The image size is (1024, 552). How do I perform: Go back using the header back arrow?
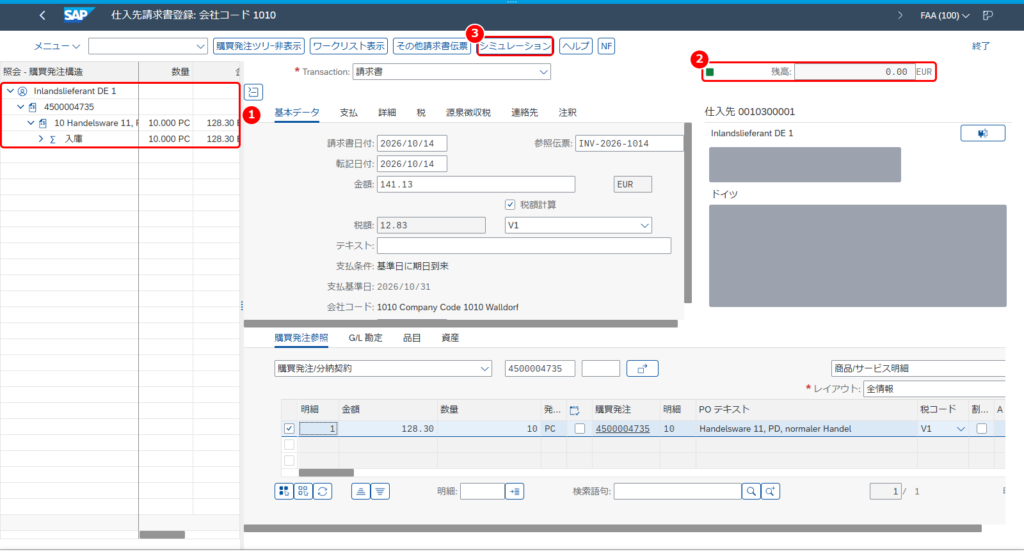pos(42,15)
